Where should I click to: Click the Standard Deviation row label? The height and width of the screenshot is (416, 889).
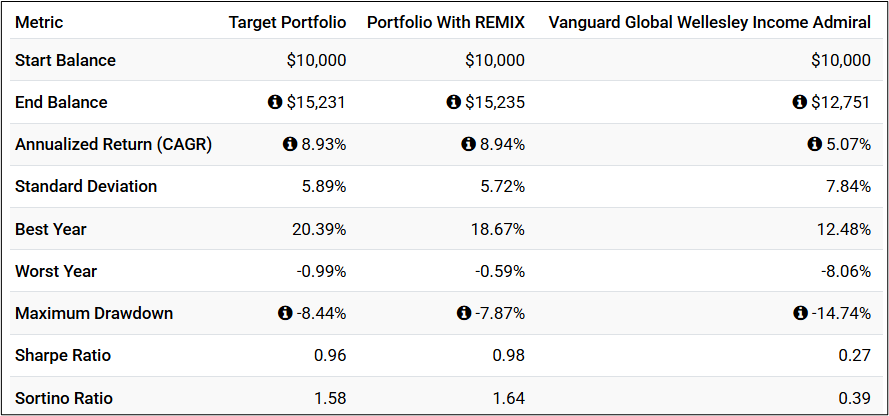[x=86, y=186]
